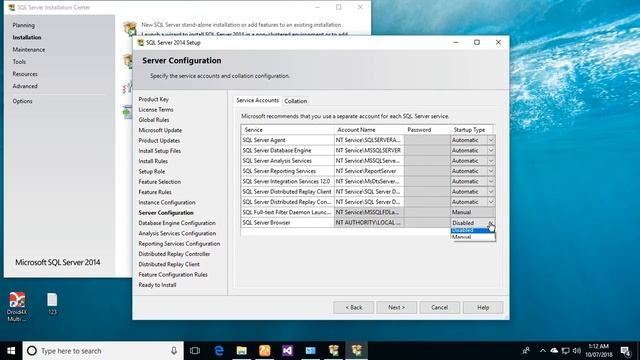Click the Service column header

pyautogui.click(x=287, y=130)
